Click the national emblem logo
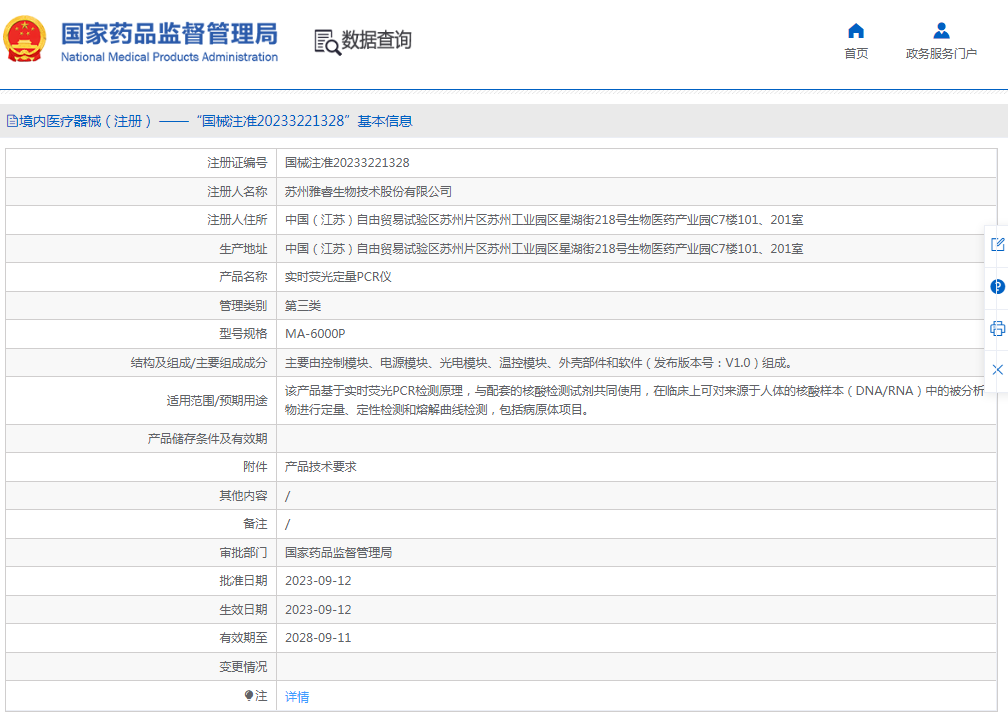The height and width of the screenshot is (717, 1008). click(x=25, y=39)
